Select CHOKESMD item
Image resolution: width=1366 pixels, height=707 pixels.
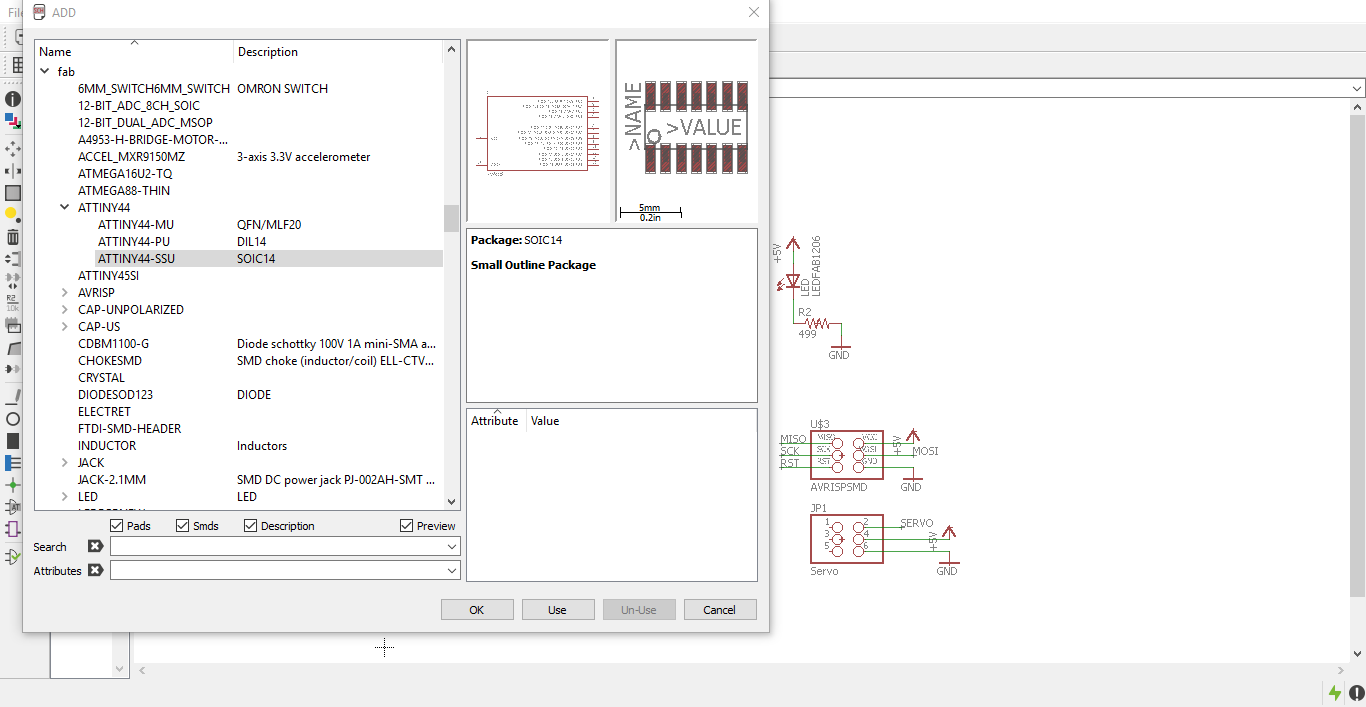pos(110,360)
